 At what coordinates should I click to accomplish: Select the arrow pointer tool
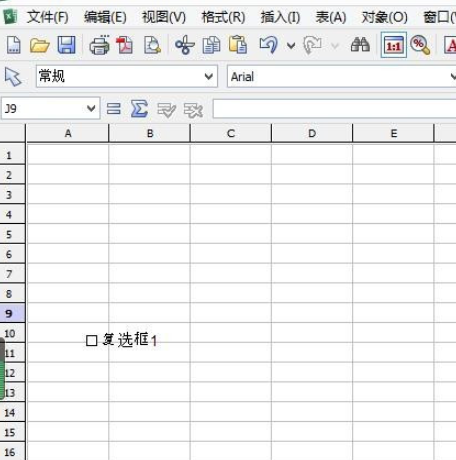13,77
